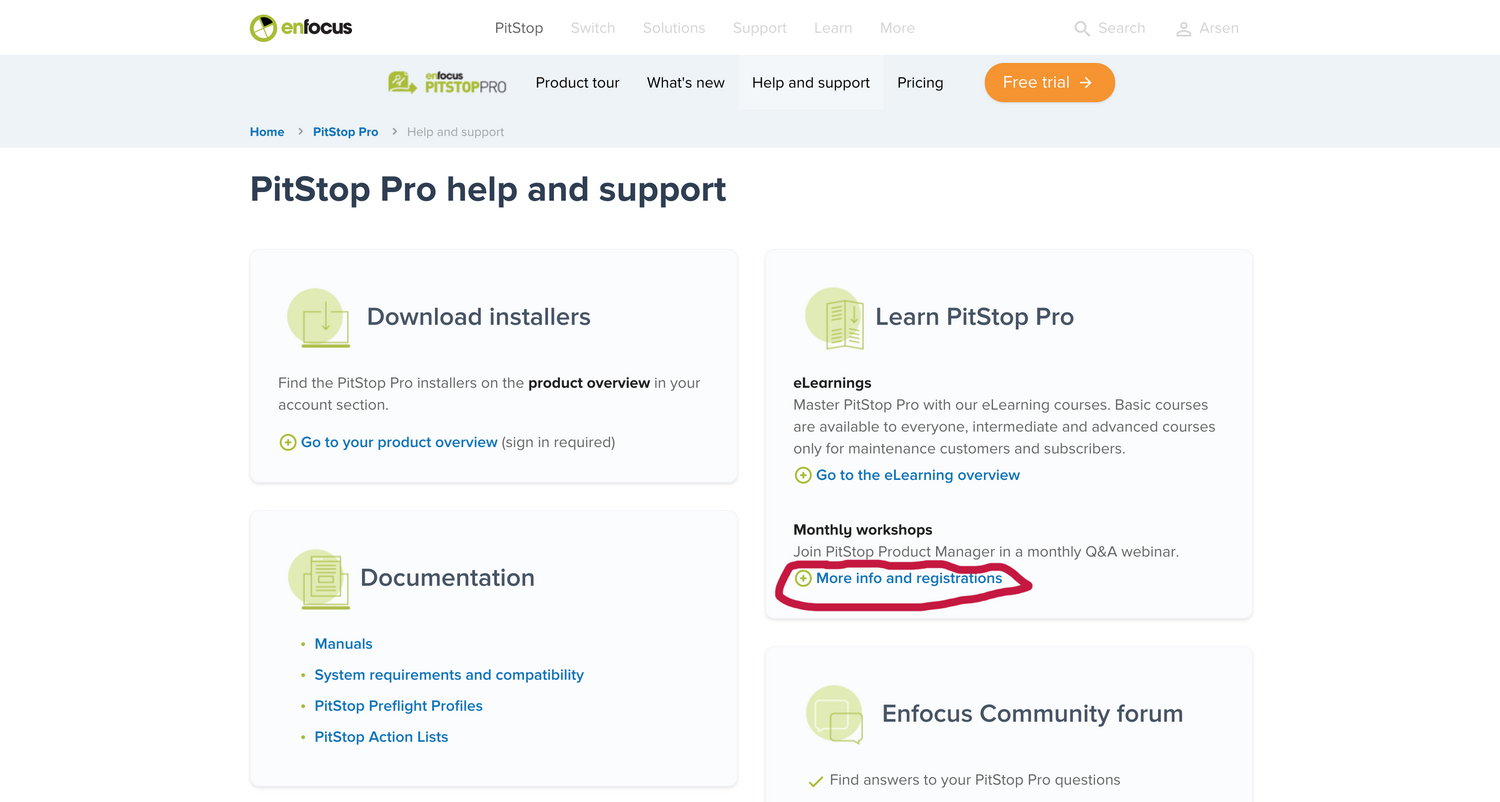Click the Enfocus logo in header
Screen dimensions: 1500x802
pyautogui.click(x=301, y=28)
